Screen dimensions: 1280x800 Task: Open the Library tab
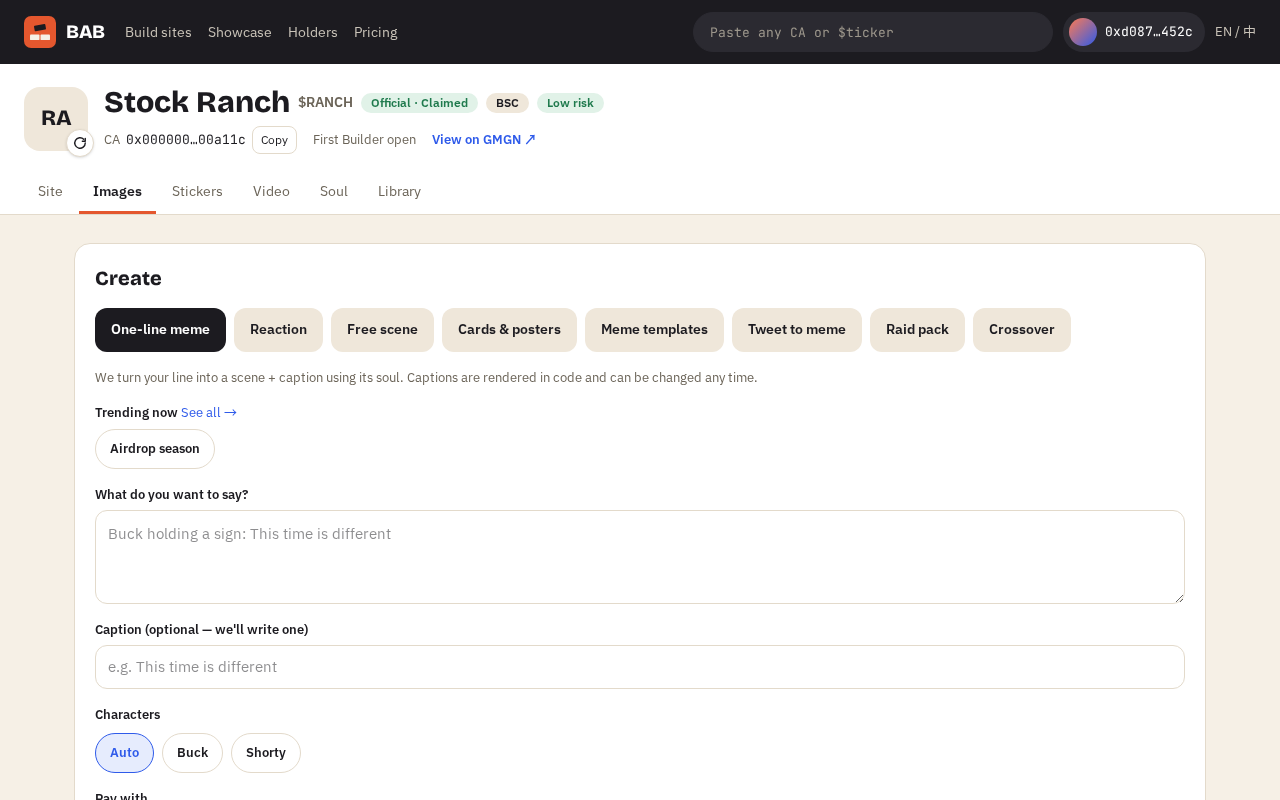(x=399, y=191)
